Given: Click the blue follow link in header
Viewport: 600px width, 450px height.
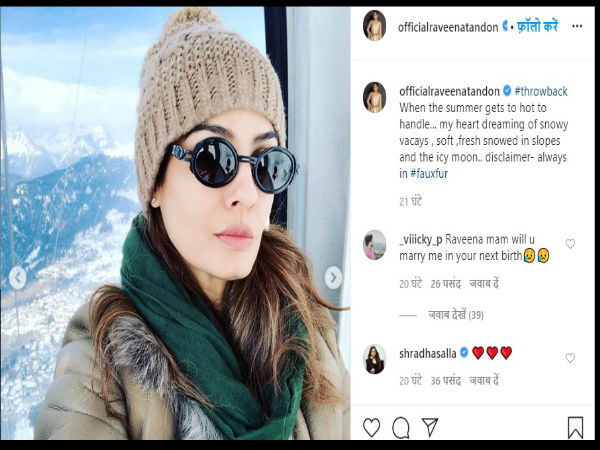Looking at the screenshot, I should click(537, 26).
